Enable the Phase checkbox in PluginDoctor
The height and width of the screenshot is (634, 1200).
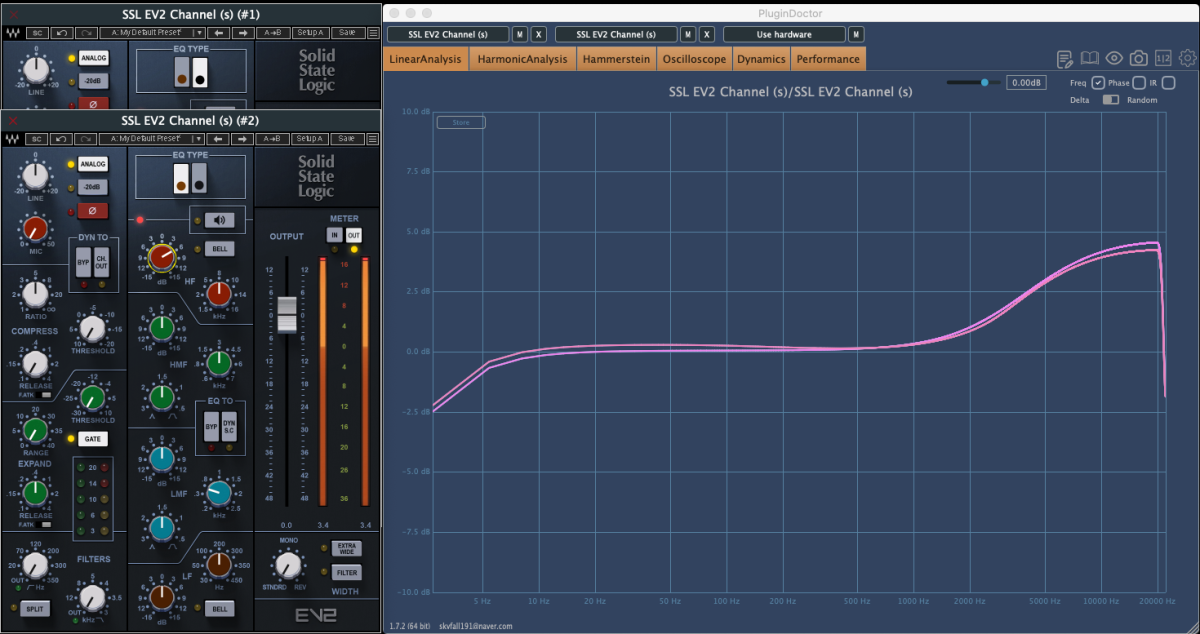[1139, 82]
